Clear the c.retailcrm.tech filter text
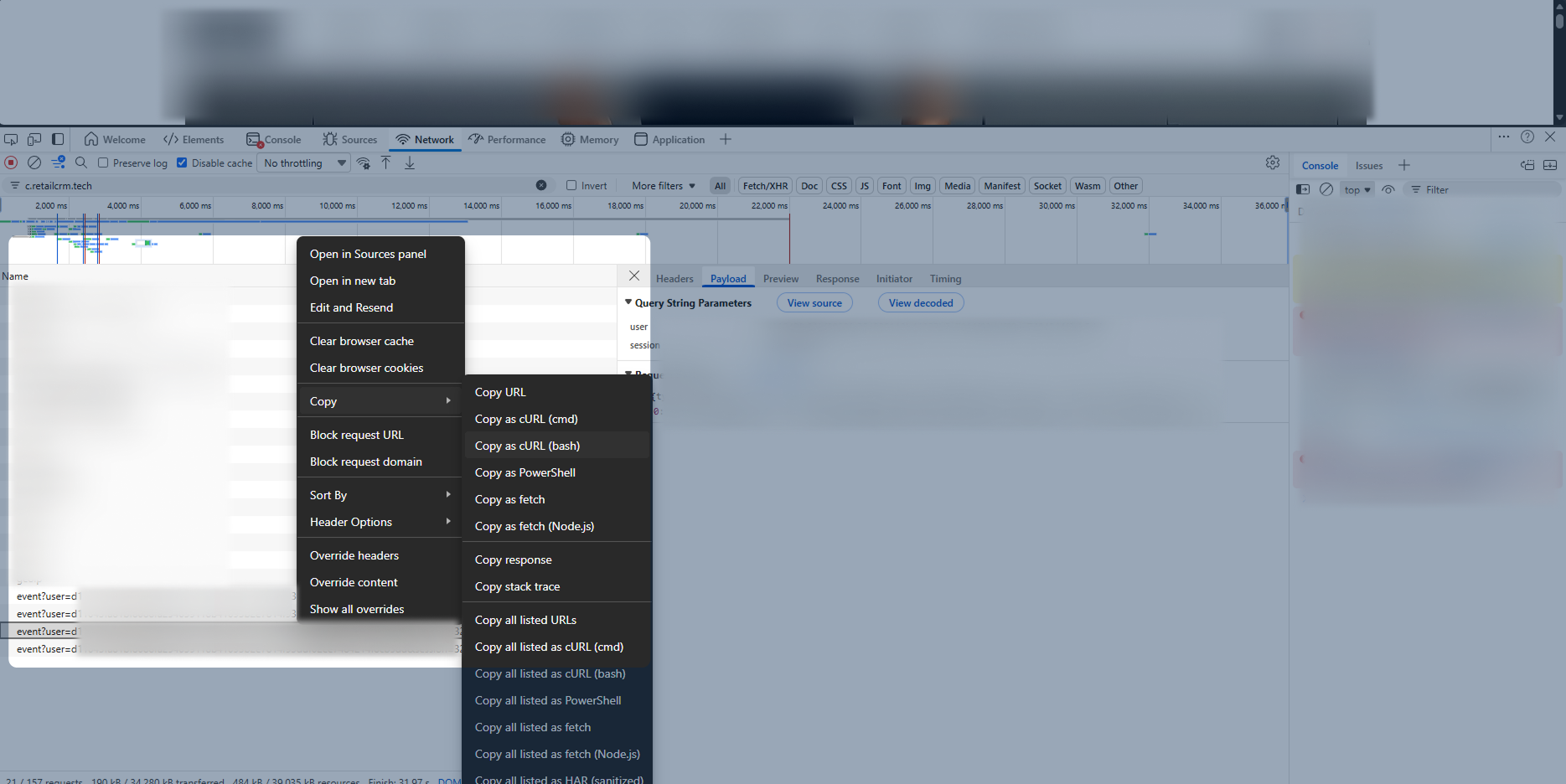 [x=541, y=185]
